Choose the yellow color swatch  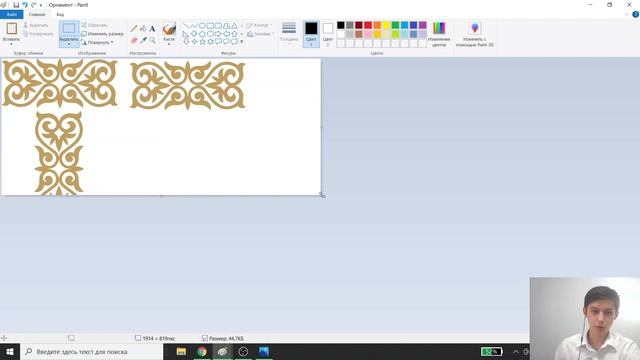(386, 25)
